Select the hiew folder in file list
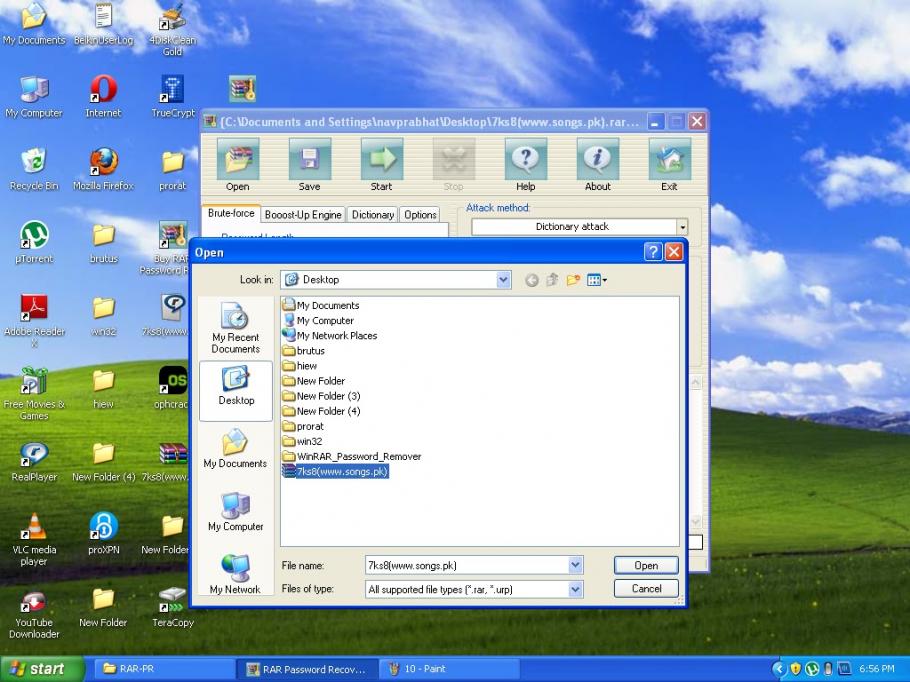 point(299,366)
